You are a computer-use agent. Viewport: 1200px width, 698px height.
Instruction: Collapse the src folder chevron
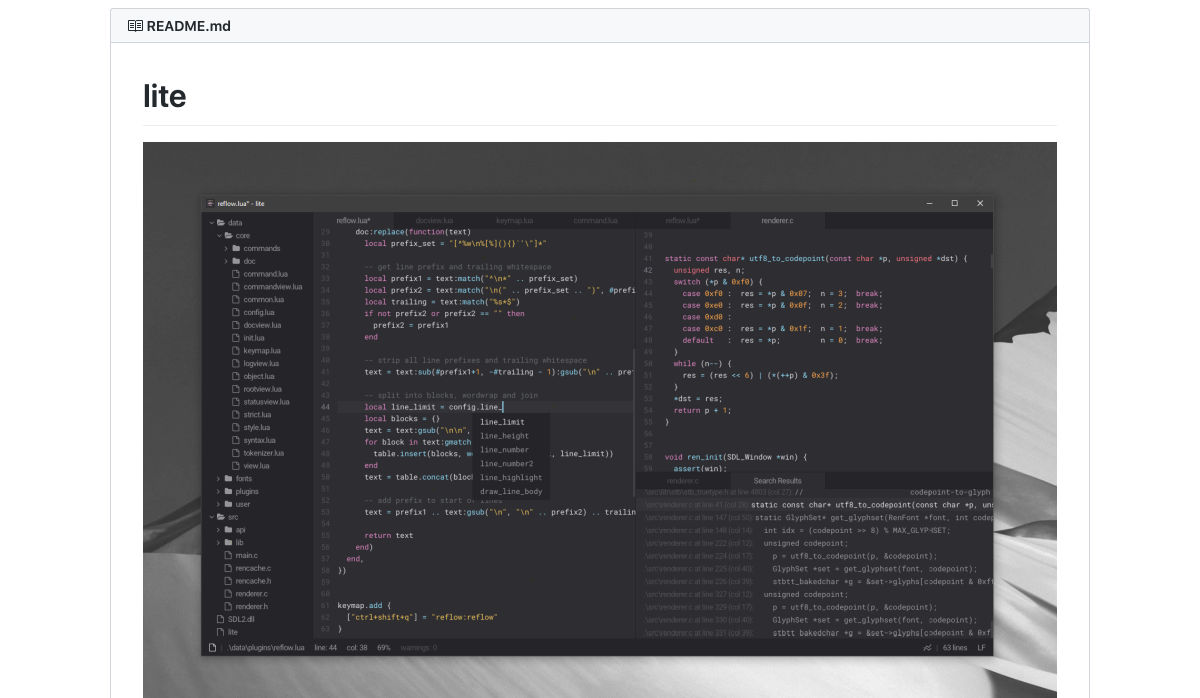[211, 517]
